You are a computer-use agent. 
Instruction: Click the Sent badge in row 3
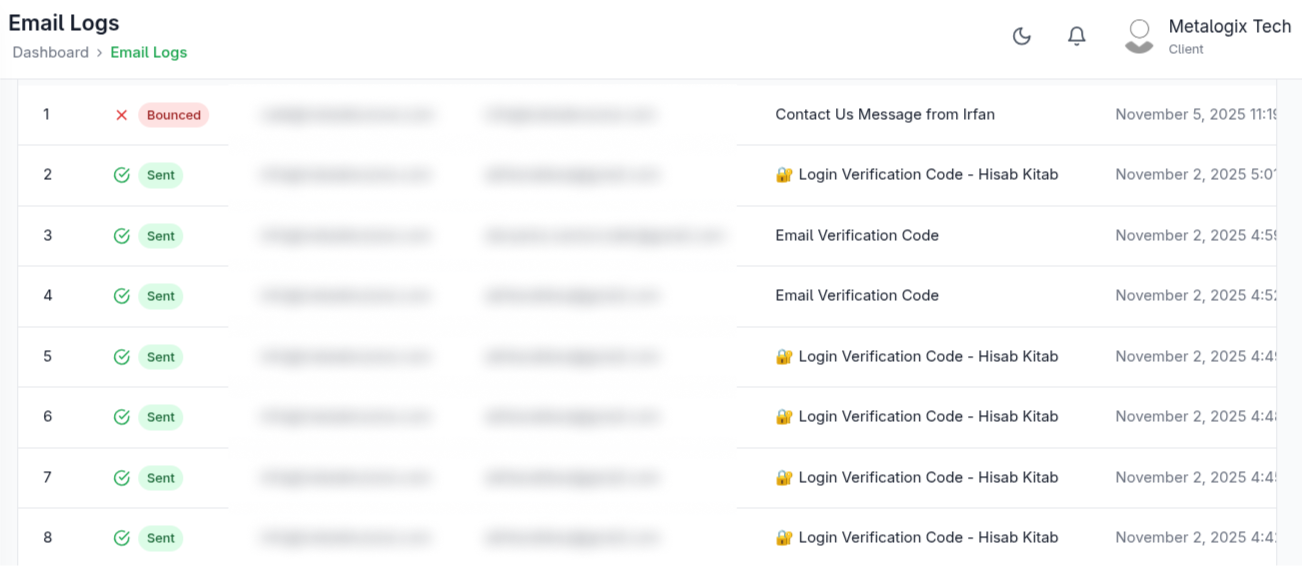coord(161,236)
